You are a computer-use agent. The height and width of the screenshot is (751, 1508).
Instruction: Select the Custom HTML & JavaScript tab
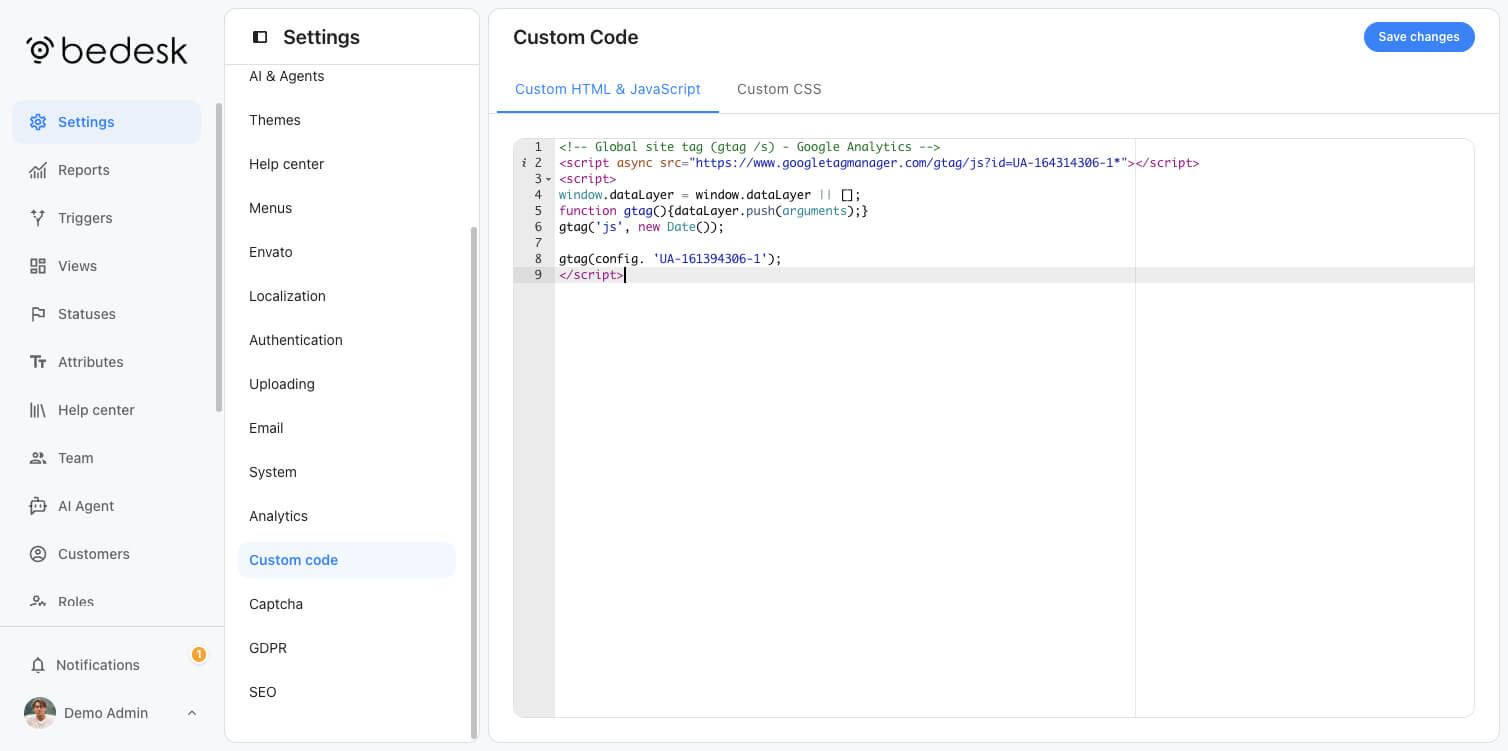pos(608,89)
